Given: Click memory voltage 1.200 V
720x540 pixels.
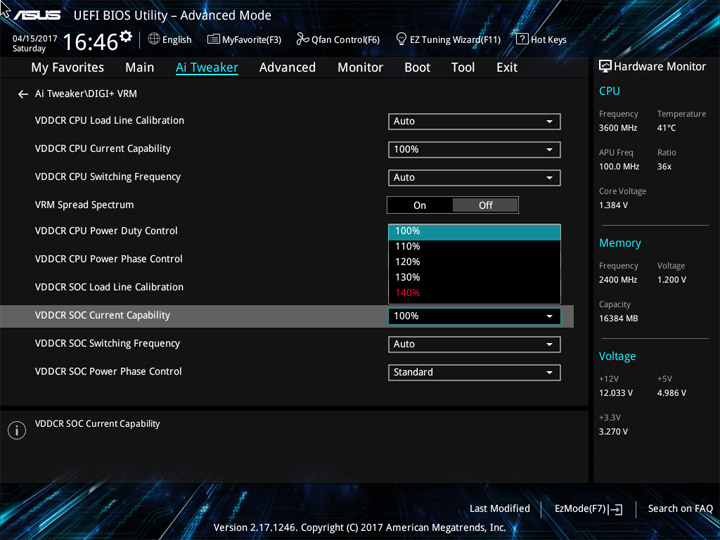Looking at the screenshot, I should click(671, 280).
